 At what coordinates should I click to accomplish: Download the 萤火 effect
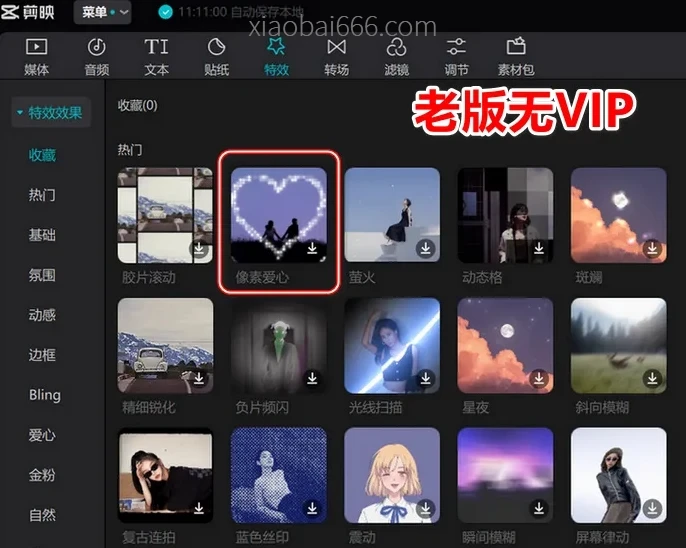425,248
